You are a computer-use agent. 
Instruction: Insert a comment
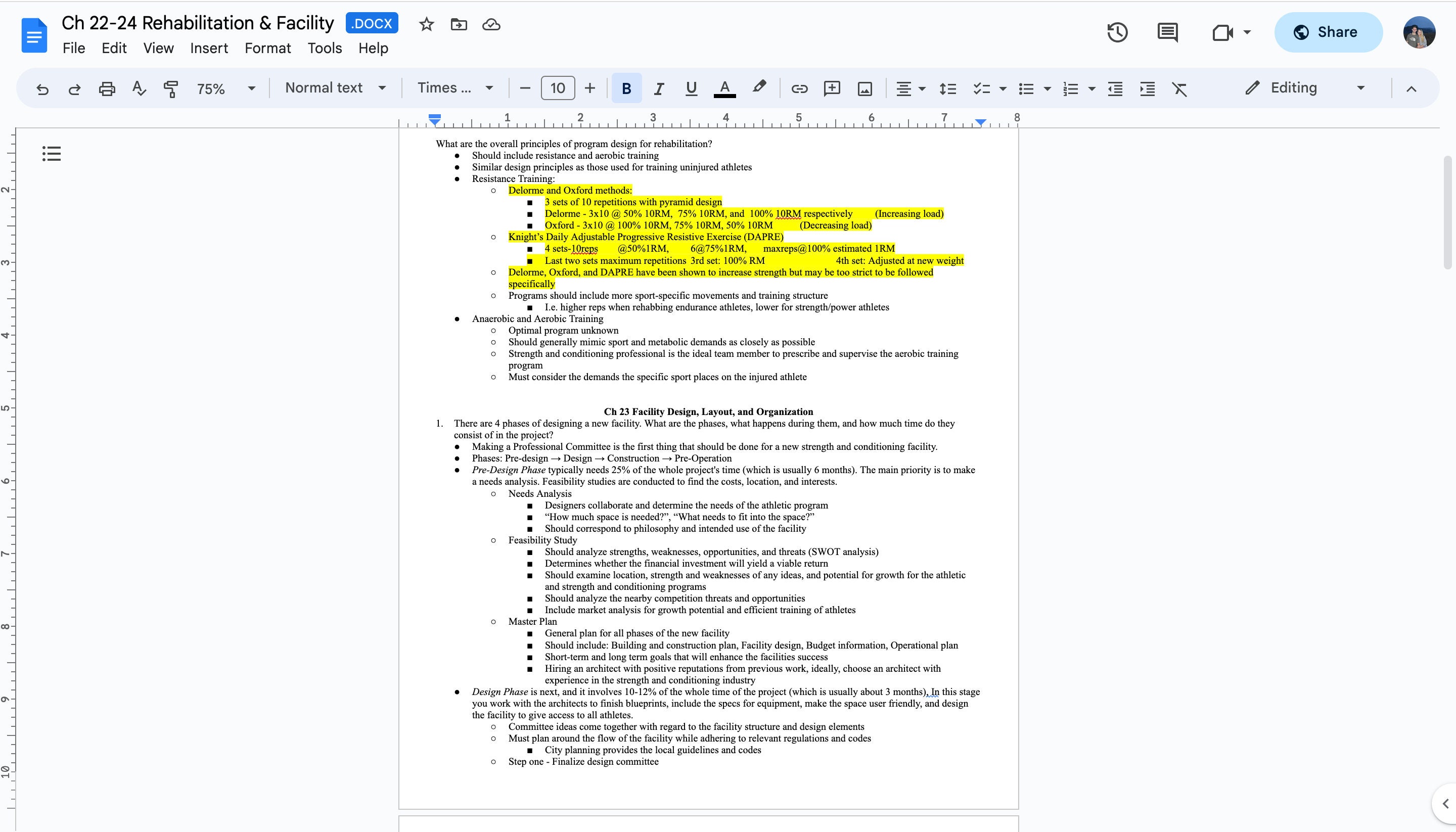832,88
